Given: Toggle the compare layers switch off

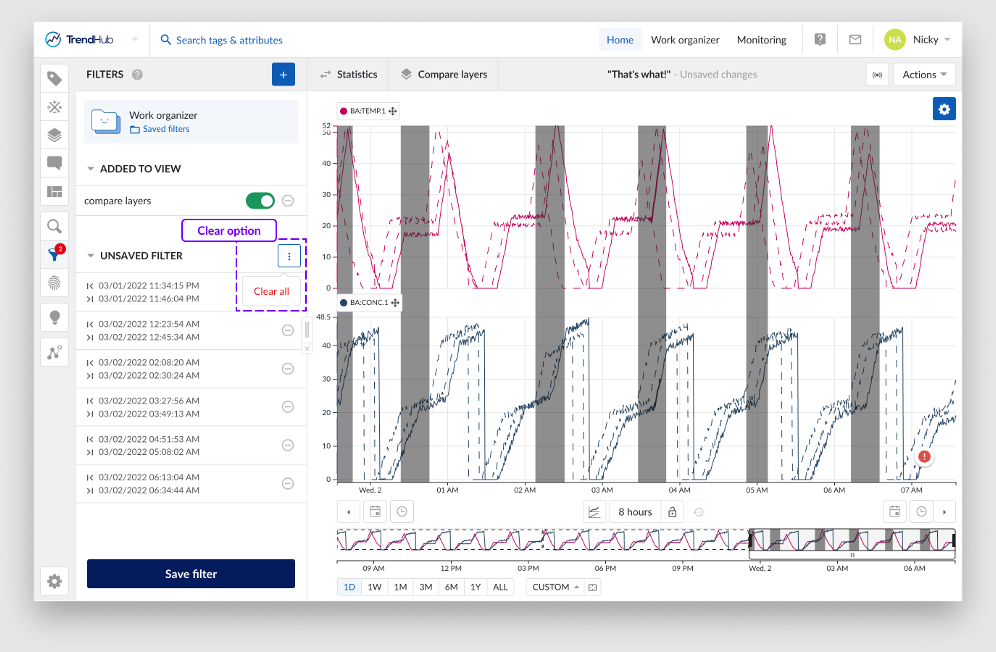Looking at the screenshot, I should 260,201.
